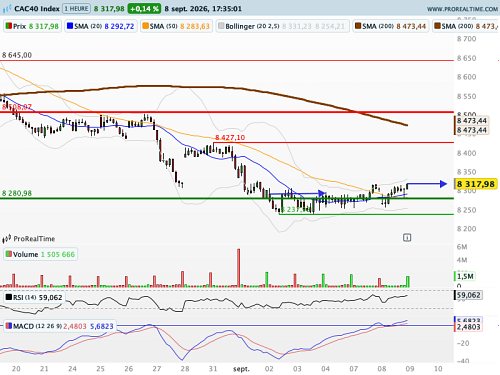Click the sept. label on the time axis
Image resolution: width=500 pixels, height=375 pixels.
[x=241, y=369]
